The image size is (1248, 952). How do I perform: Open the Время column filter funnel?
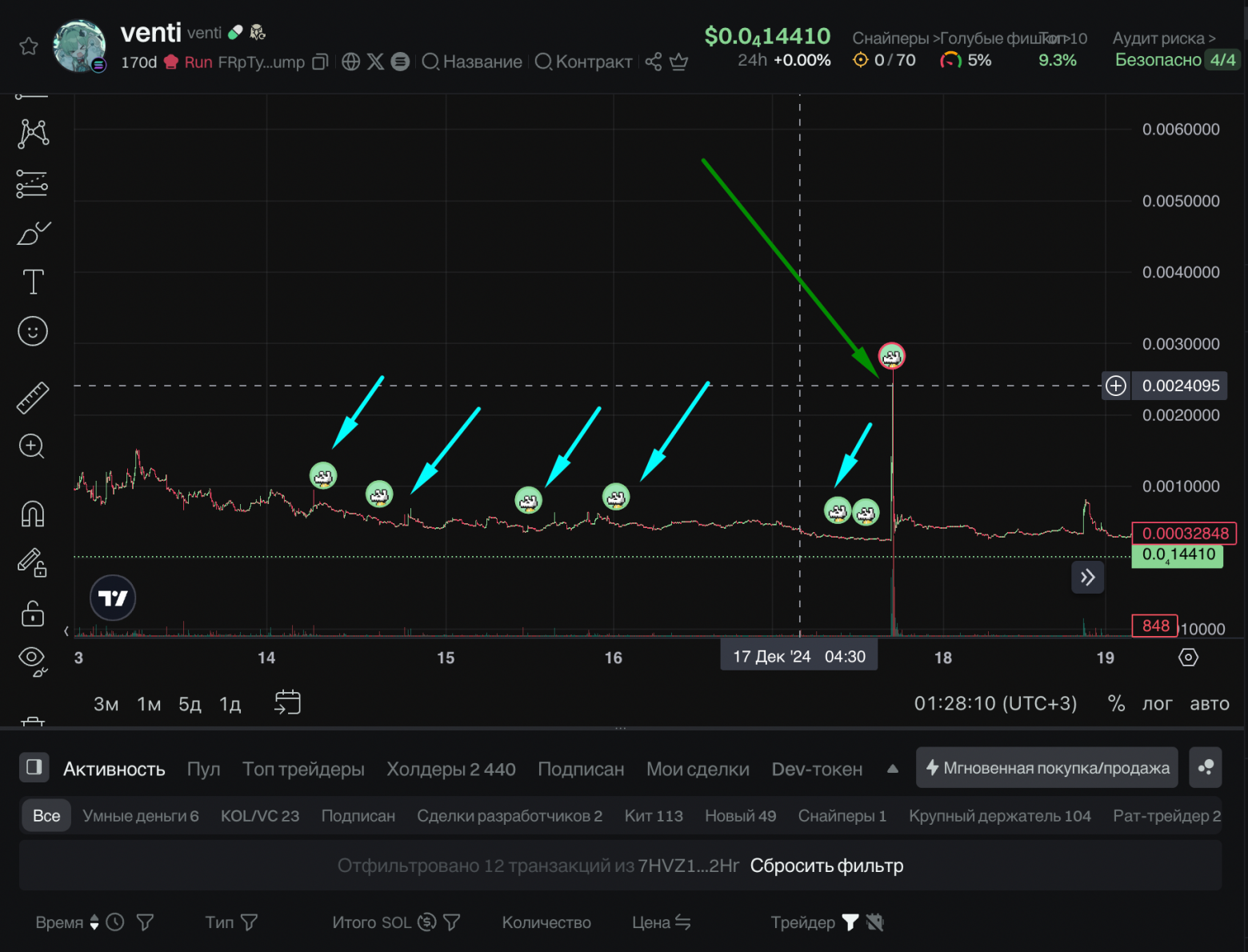[x=145, y=922]
